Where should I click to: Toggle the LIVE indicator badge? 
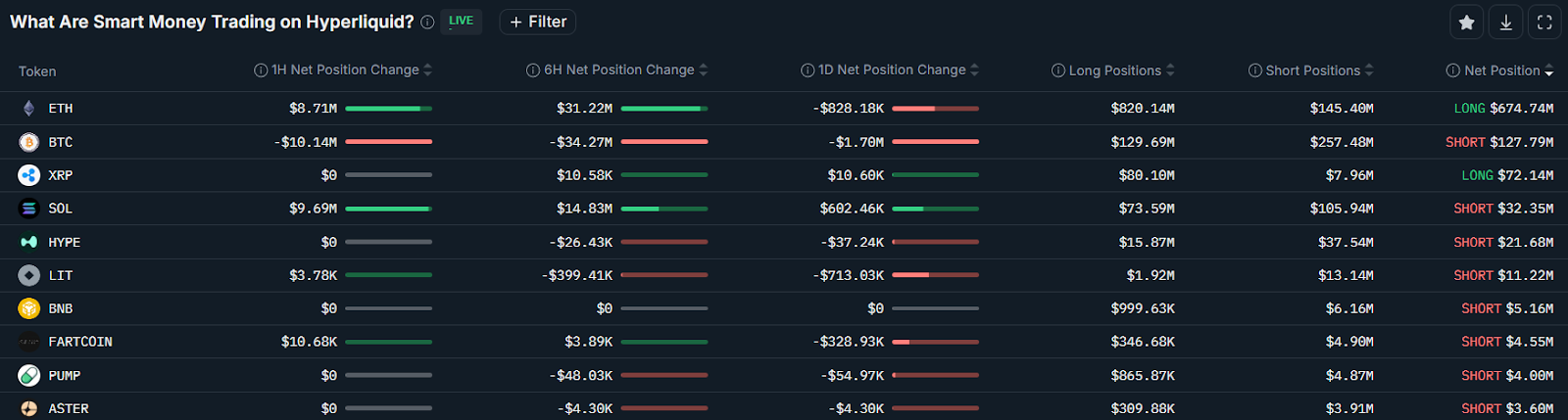point(461,21)
